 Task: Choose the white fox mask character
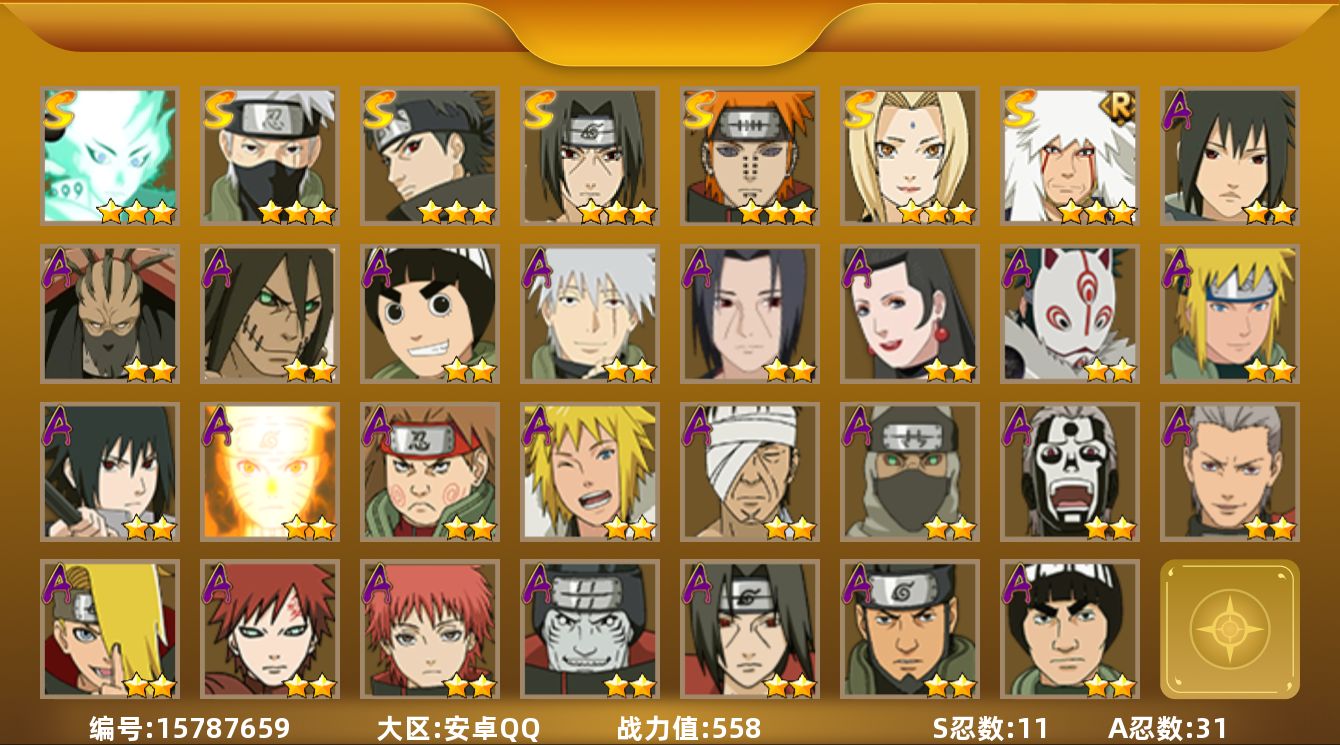[1070, 314]
